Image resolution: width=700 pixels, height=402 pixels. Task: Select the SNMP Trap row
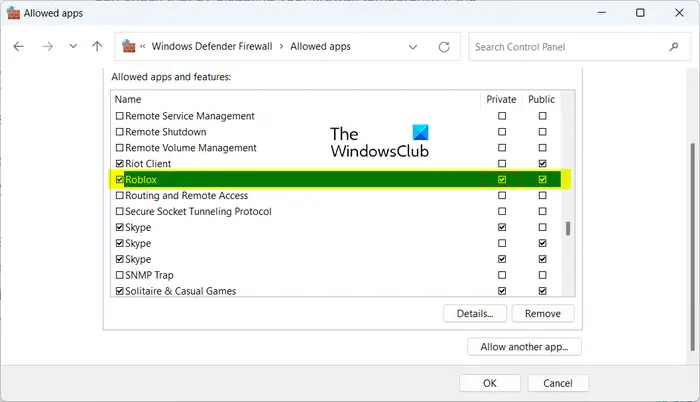coord(336,275)
